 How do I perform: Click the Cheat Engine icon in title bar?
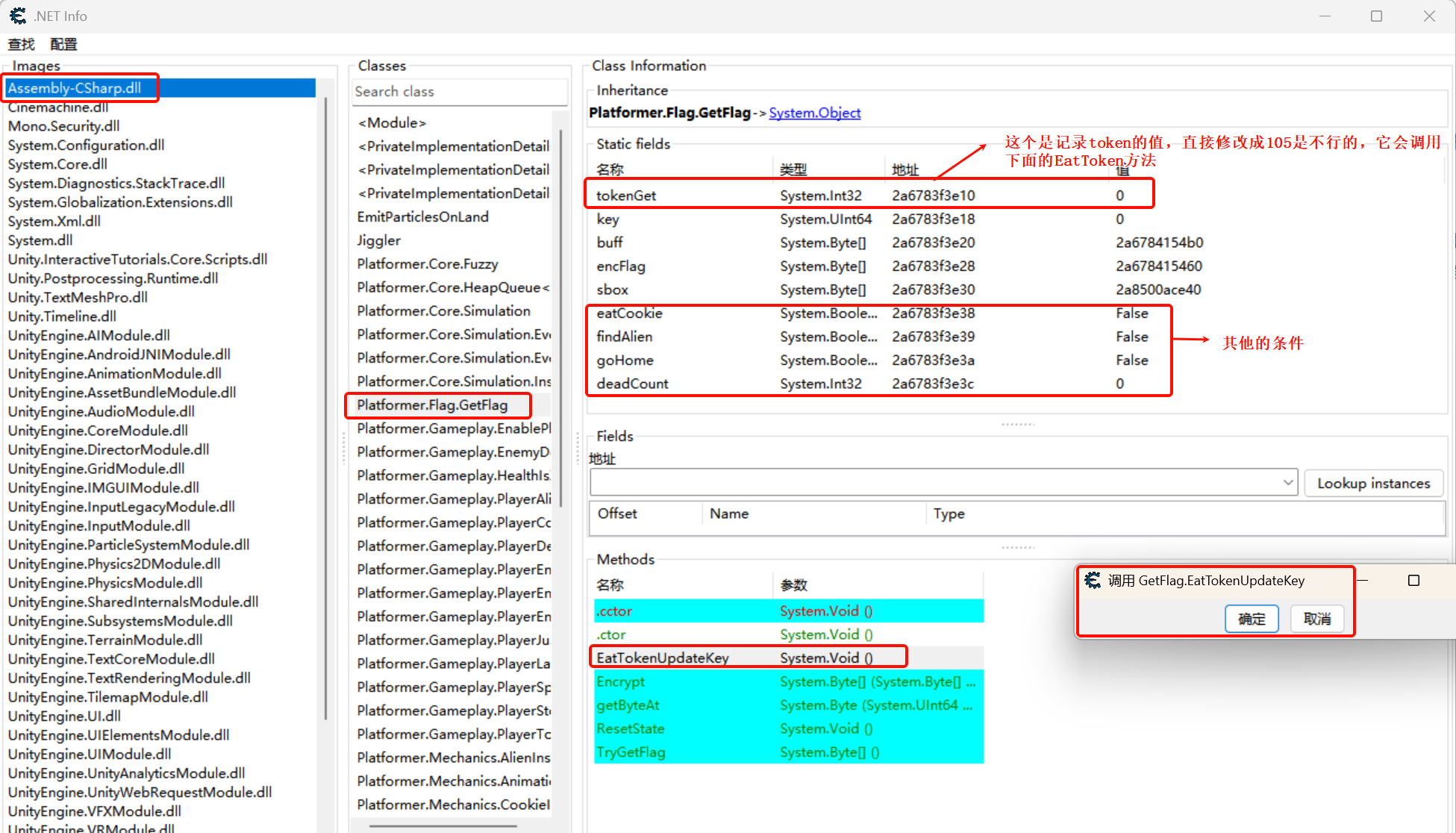(18, 16)
